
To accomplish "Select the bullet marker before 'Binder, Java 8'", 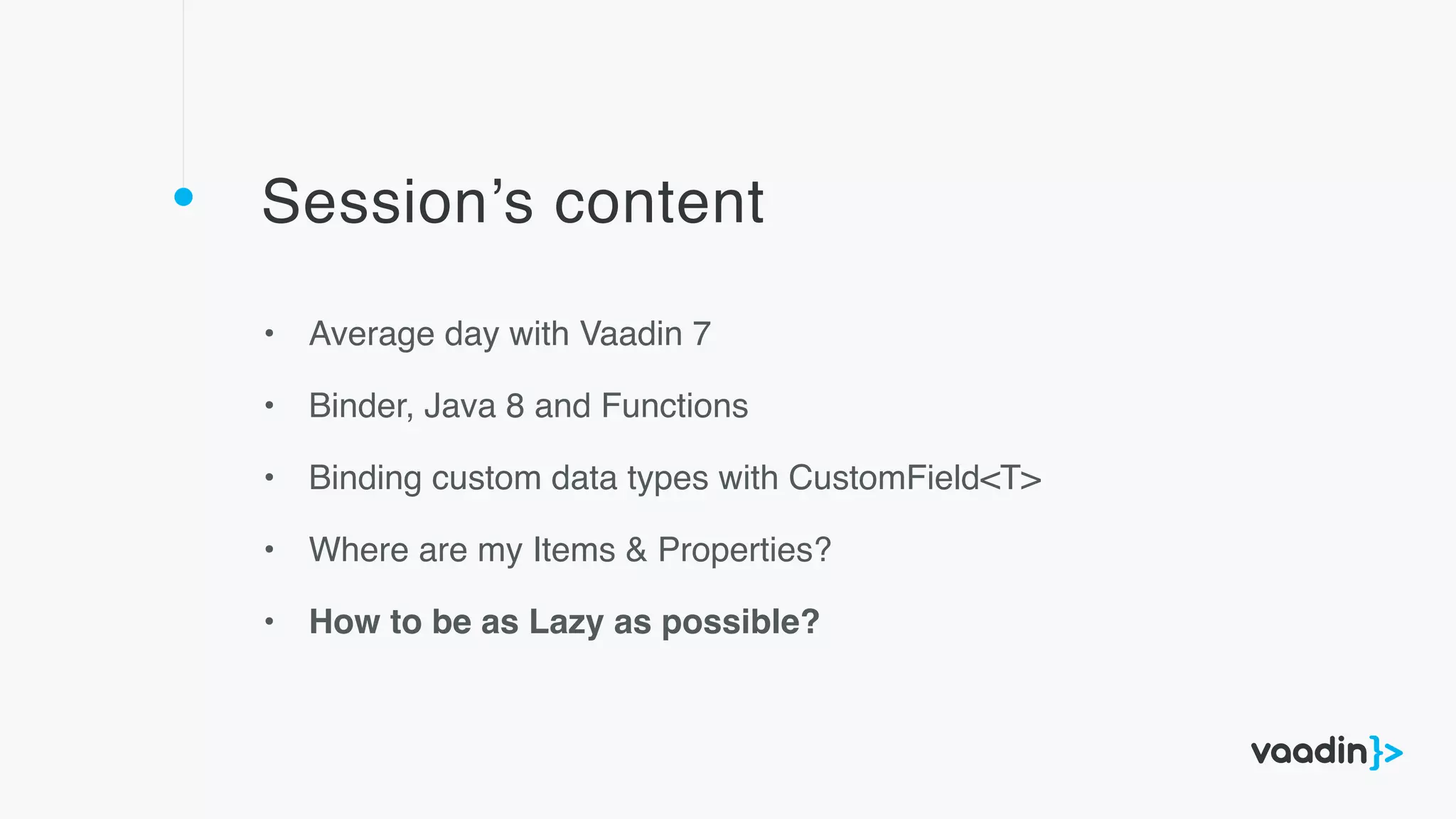I will [x=269, y=405].
